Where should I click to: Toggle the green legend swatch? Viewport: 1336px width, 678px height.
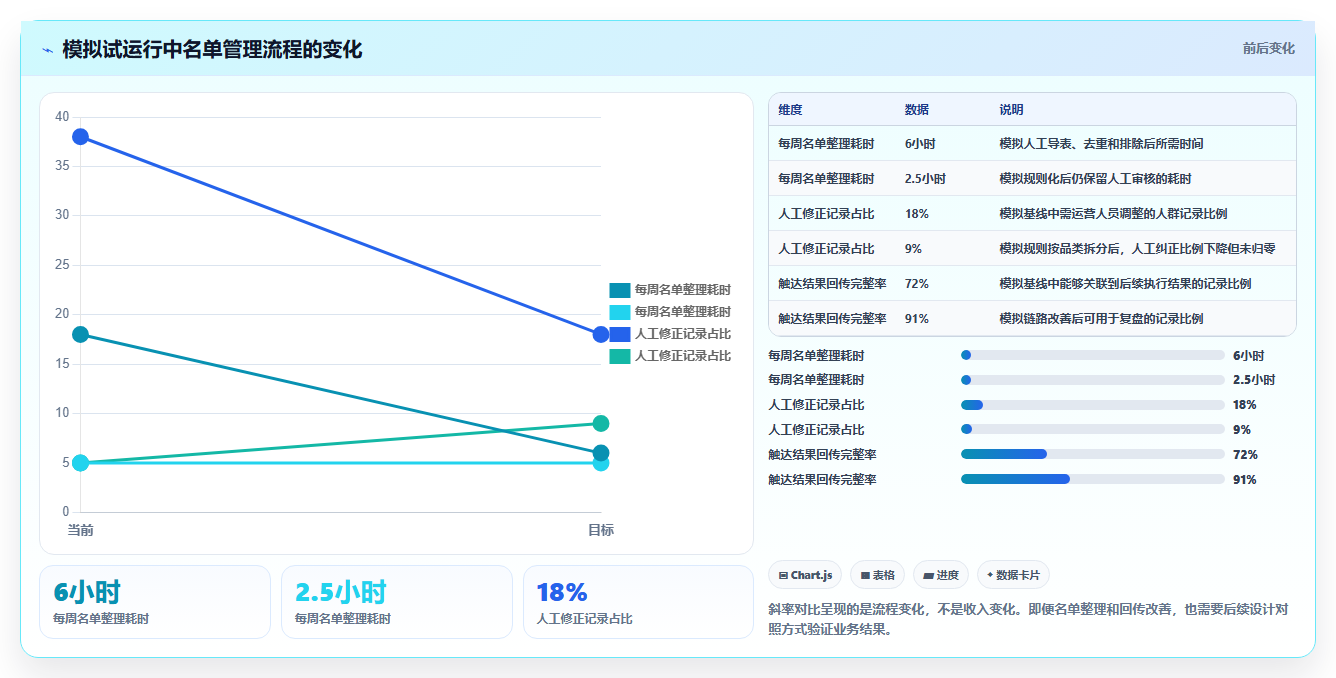(x=620, y=356)
